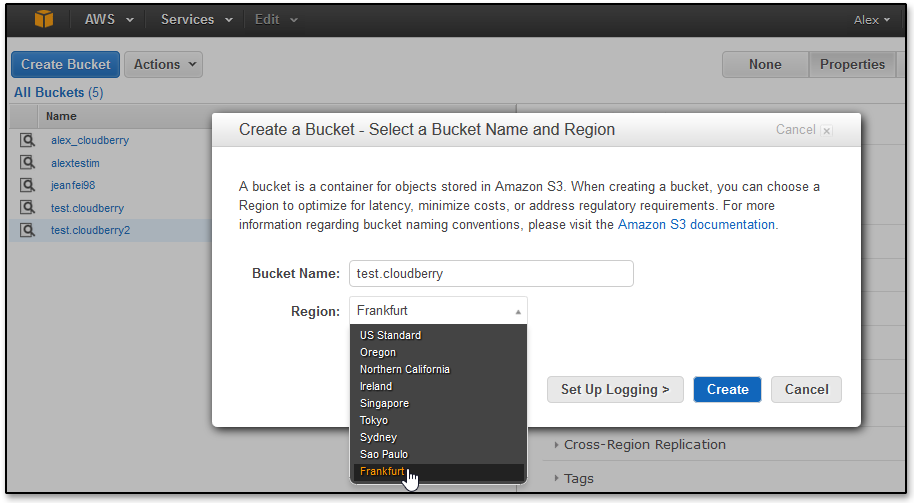Click magnifier icon beside test.cloudberry bucket

(27, 208)
